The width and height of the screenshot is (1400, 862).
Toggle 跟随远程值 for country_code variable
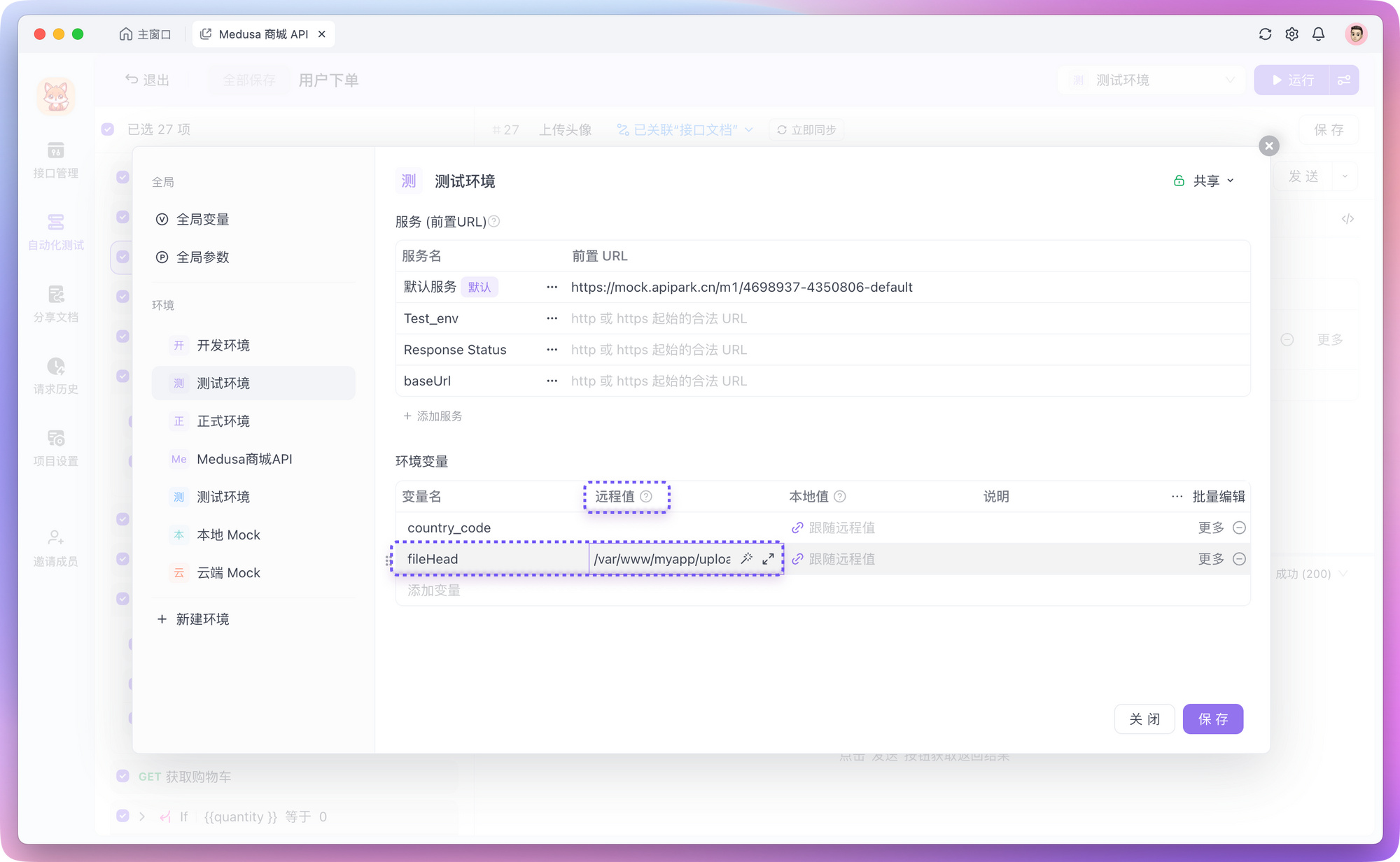[x=797, y=528]
